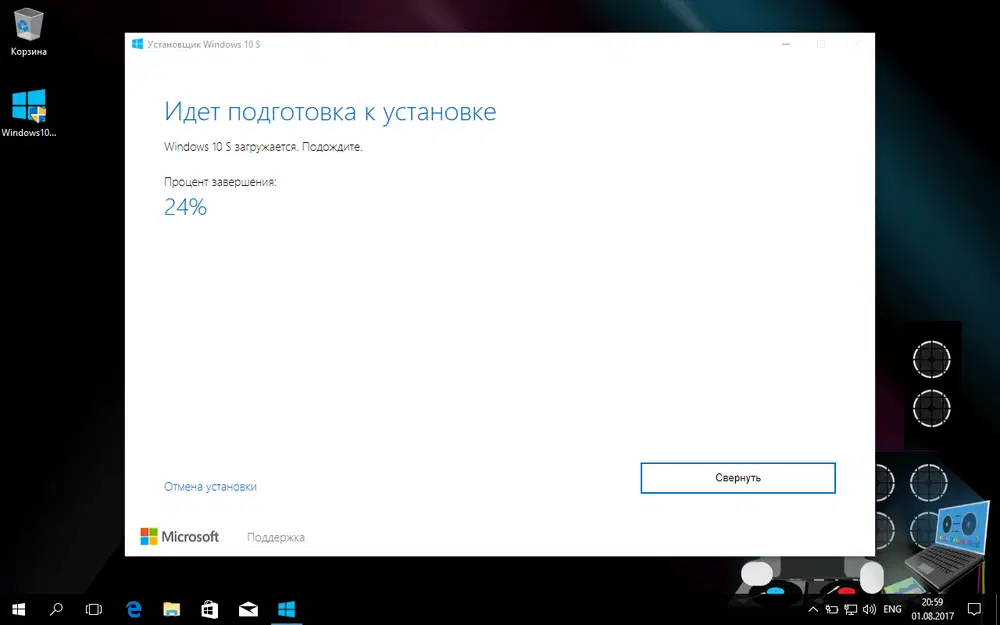Click the Свернуть button

tap(738, 478)
